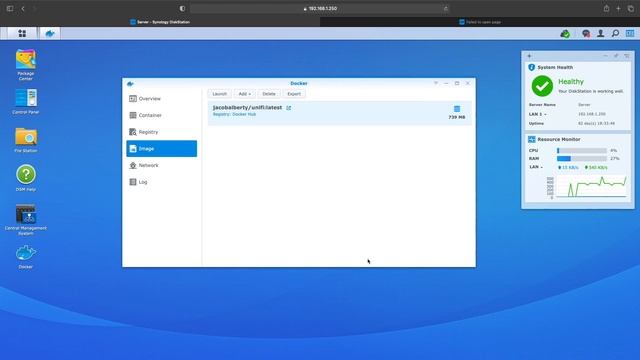
Task: Click the Export button
Action: pos(294,94)
